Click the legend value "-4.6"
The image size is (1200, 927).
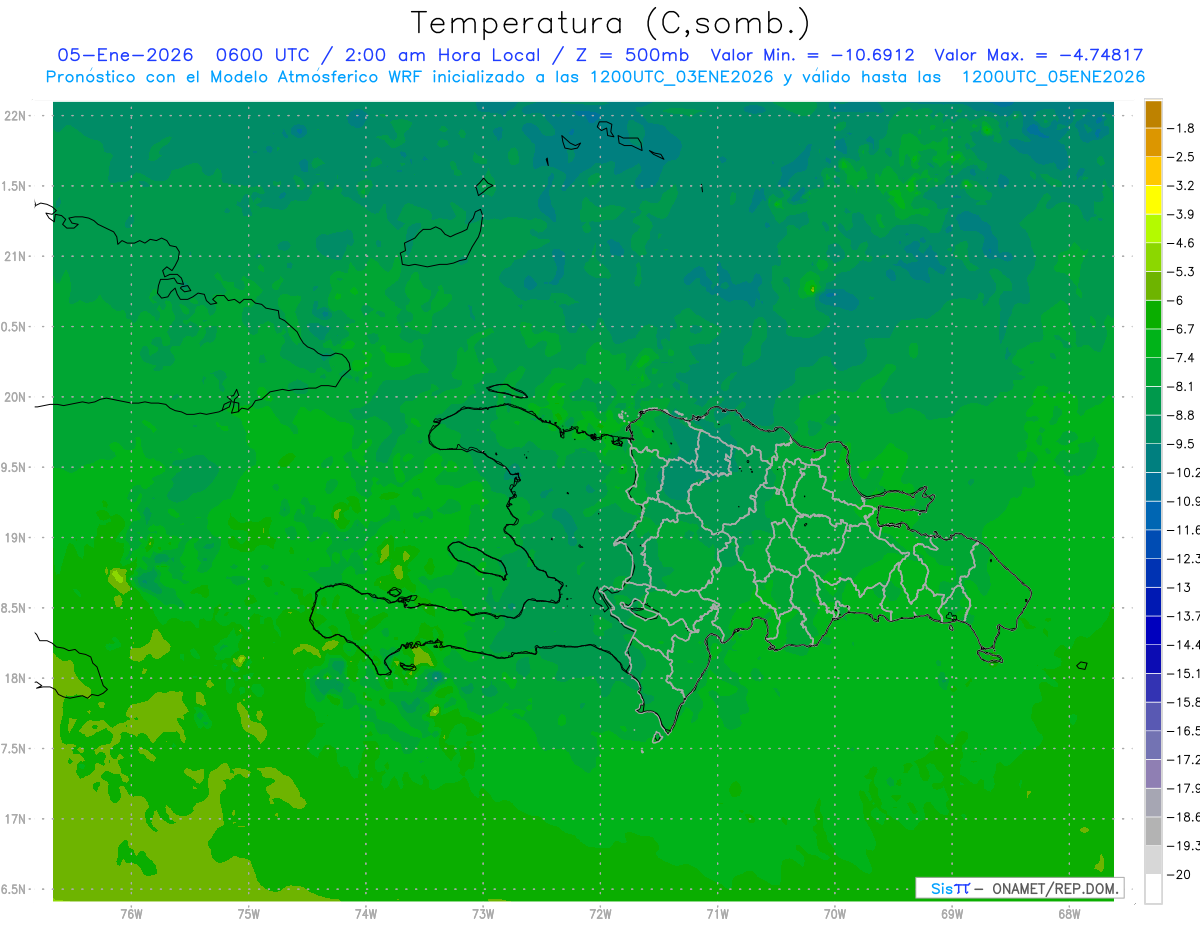[x=1181, y=243]
